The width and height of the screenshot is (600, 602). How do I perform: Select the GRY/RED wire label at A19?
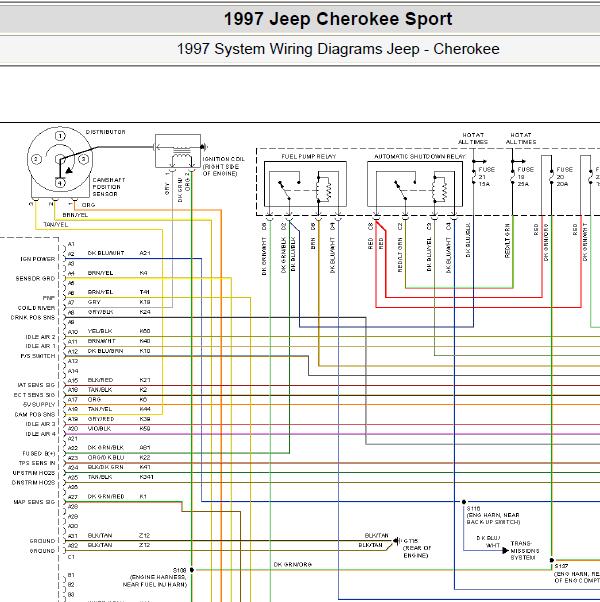(101, 419)
